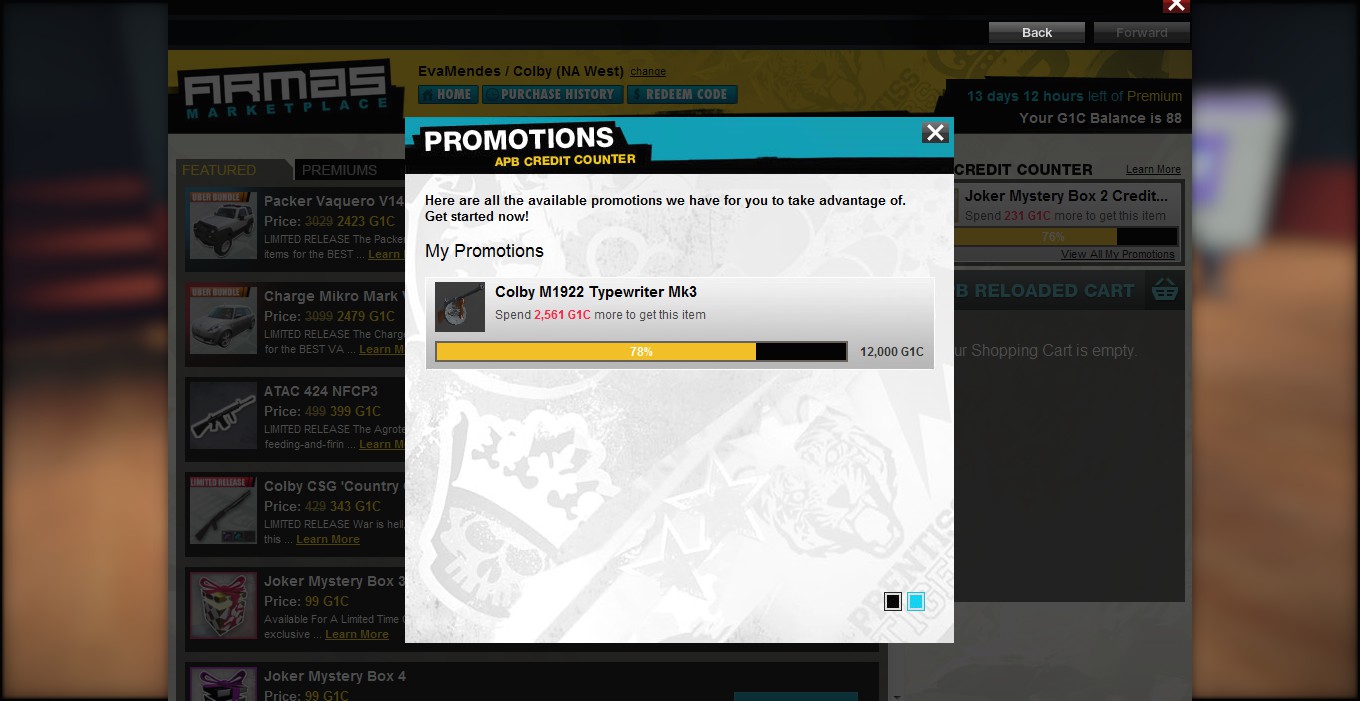
Task: Click the 78% Typewriter promotion progress bar
Action: [641, 352]
